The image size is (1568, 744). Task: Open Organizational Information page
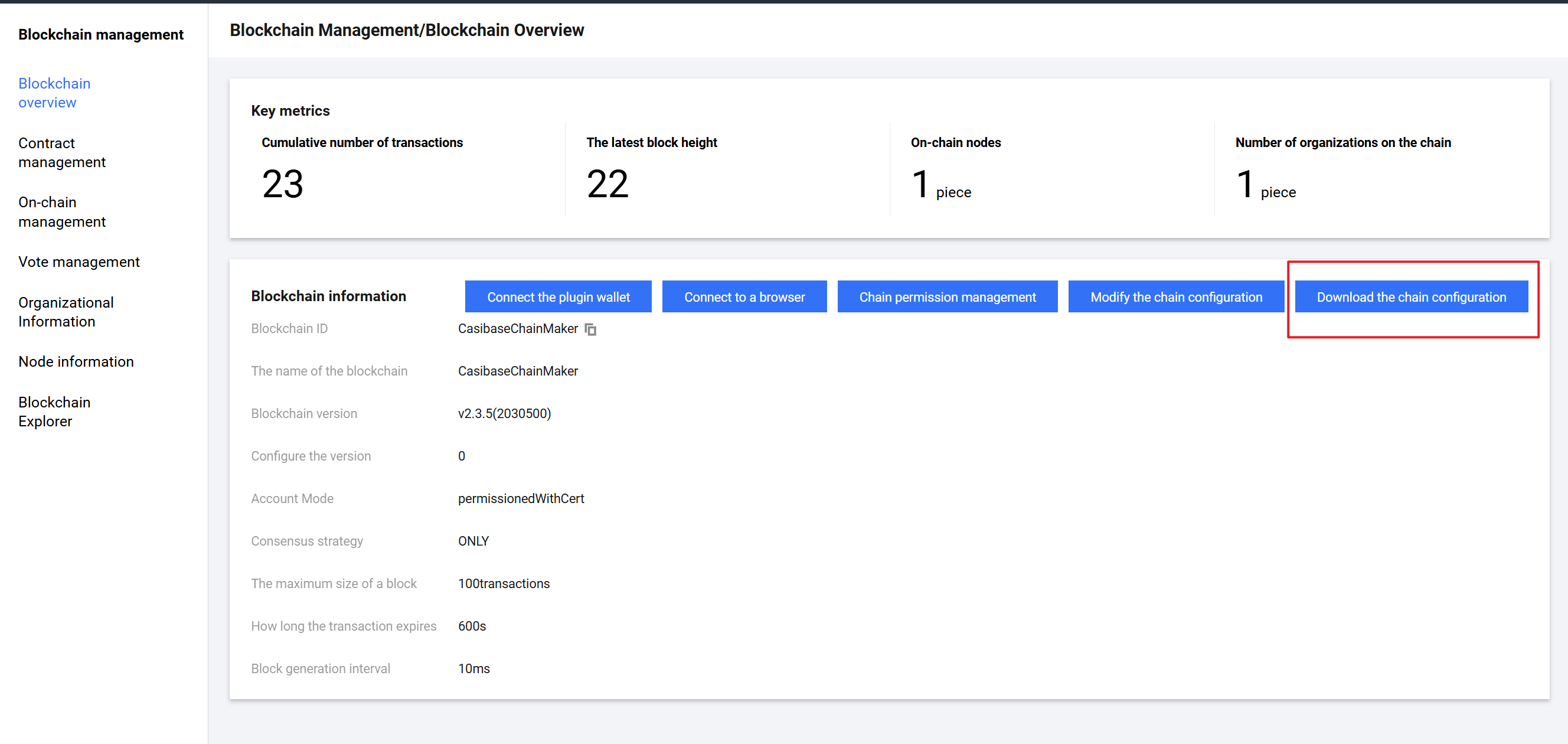(x=66, y=312)
